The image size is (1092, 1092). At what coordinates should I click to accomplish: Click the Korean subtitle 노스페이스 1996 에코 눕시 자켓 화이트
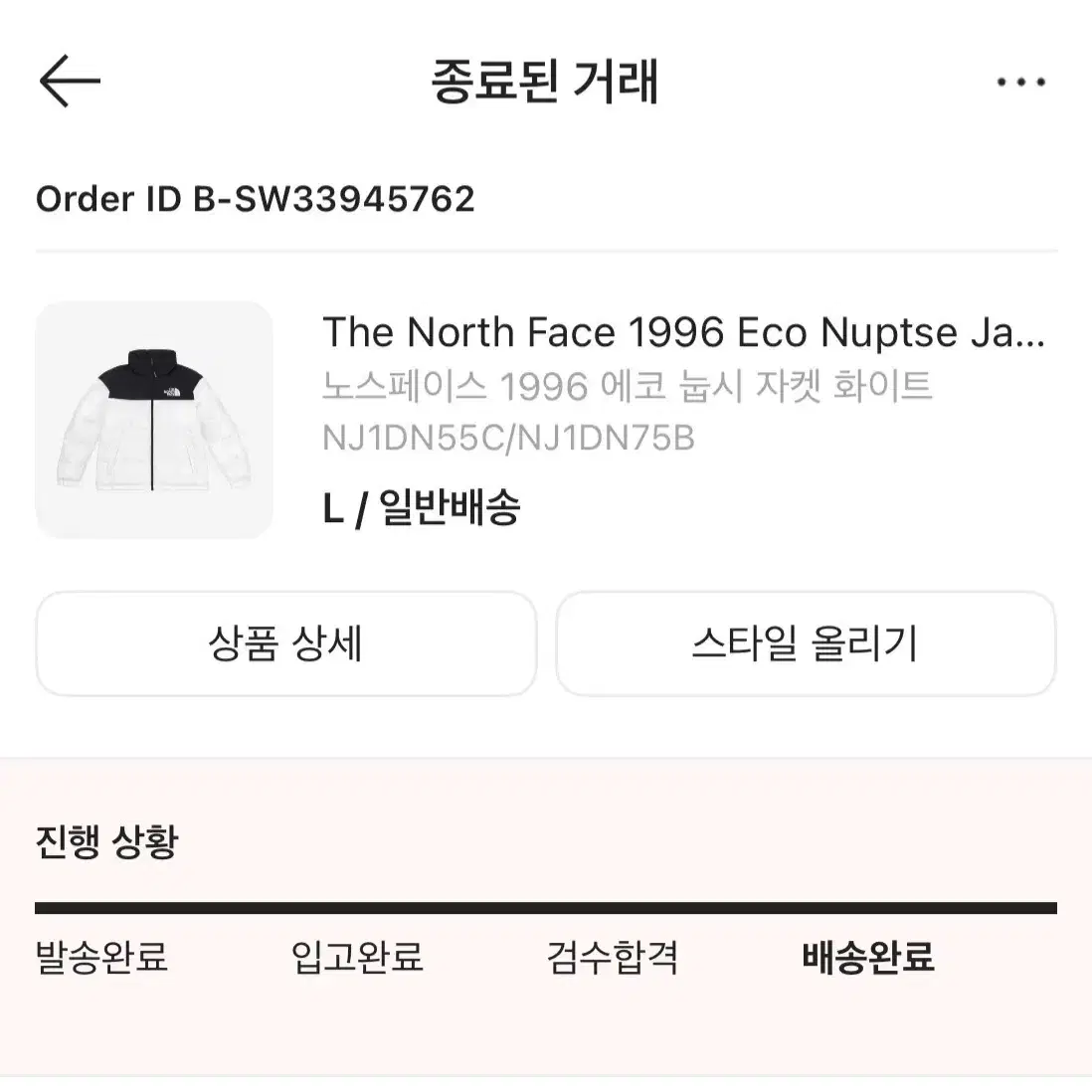pyautogui.click(x=629, y=386)
